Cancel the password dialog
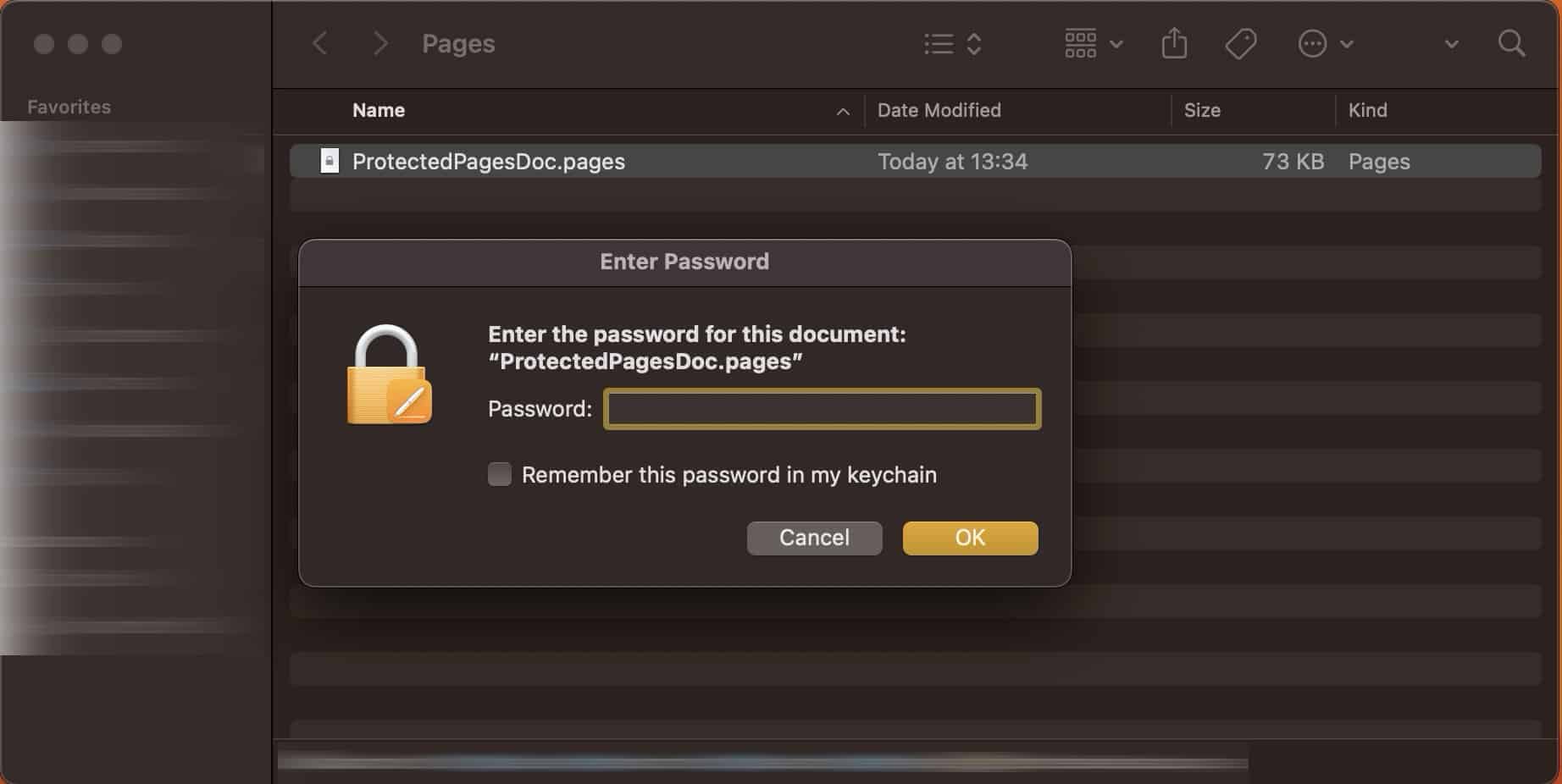This screenshot has height=784, width=1562. coord(814,538)
